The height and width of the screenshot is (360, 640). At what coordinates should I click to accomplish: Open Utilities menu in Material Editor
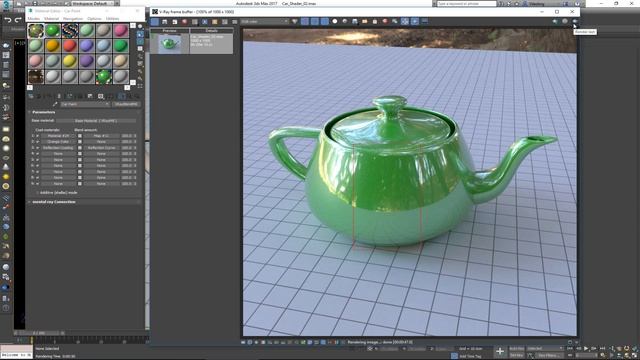tap(113, 18)
